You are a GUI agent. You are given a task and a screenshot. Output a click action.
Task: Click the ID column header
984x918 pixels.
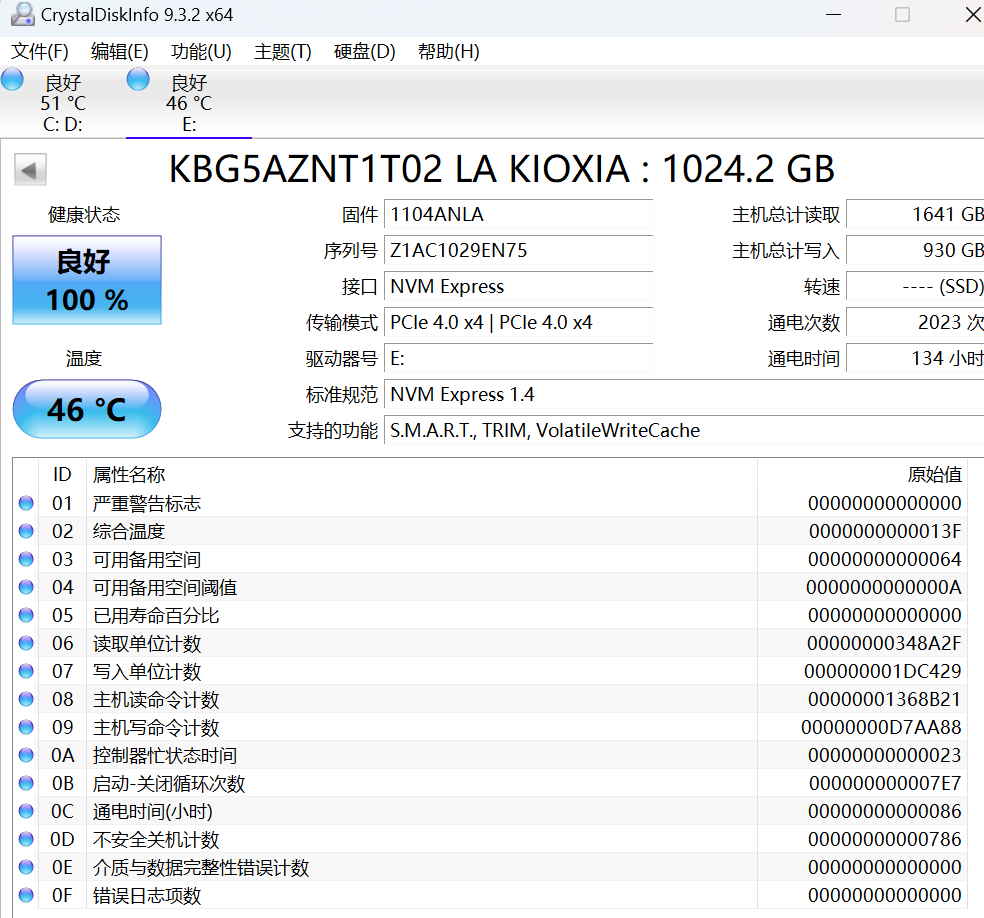62,474
